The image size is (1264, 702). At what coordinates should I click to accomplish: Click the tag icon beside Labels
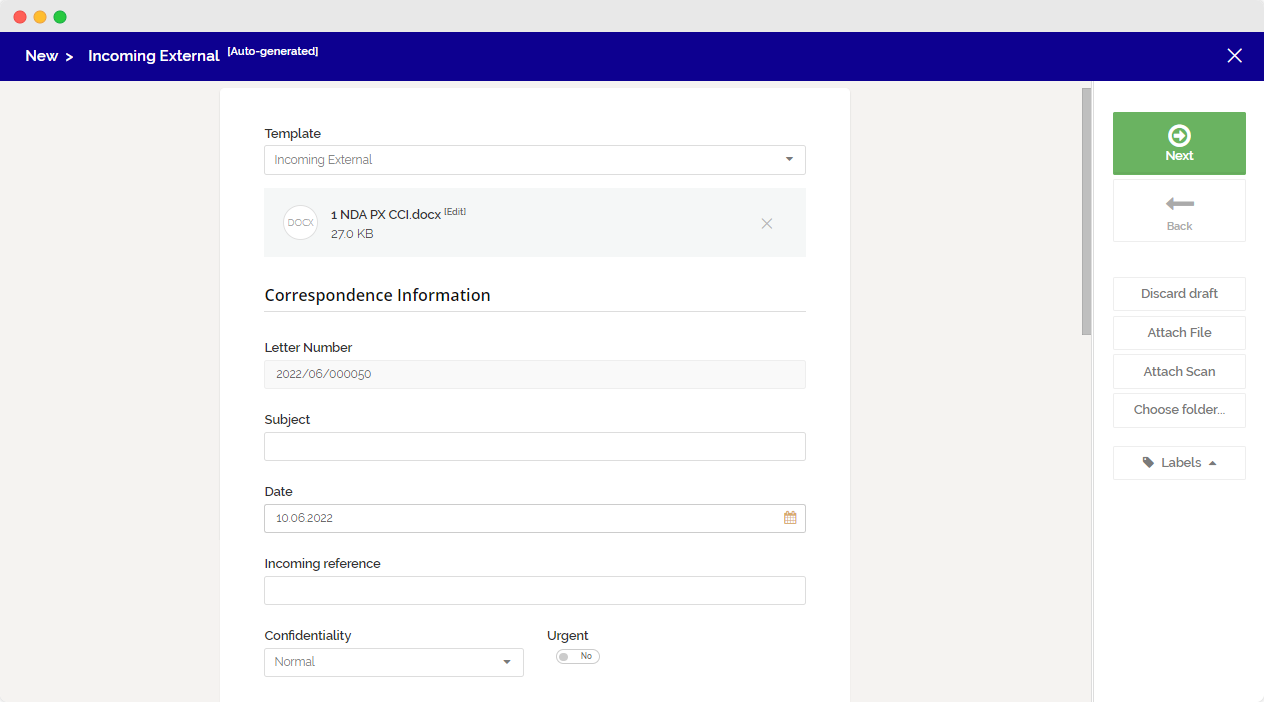click(x=1148, y=463)
